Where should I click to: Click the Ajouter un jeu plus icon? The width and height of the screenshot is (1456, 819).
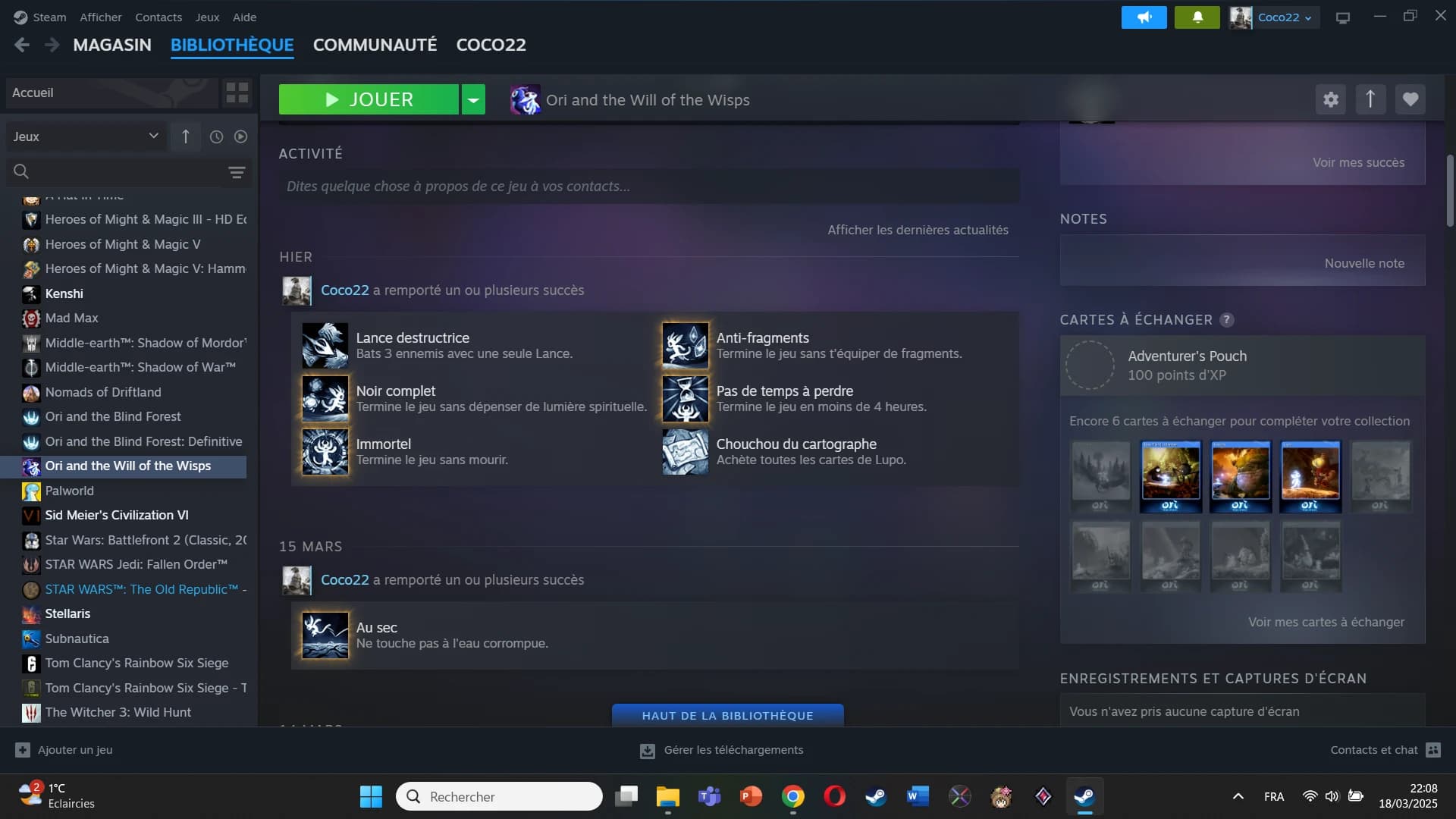point(23,750)
